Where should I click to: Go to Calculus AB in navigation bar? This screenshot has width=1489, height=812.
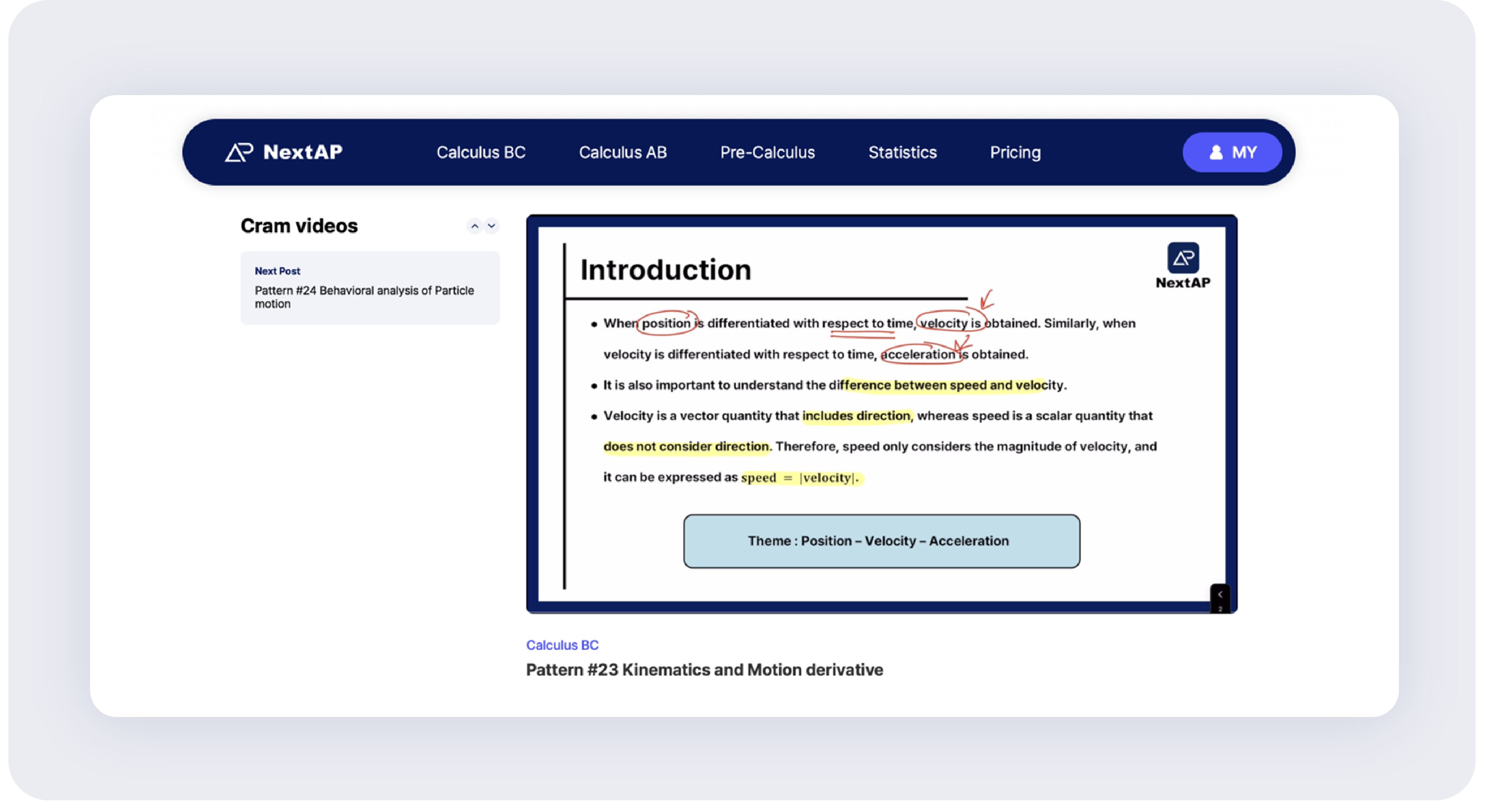click(622, 153)
